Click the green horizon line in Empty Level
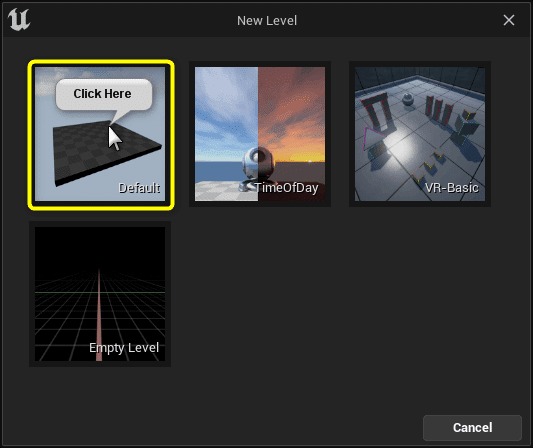 (x=100, y=292)
